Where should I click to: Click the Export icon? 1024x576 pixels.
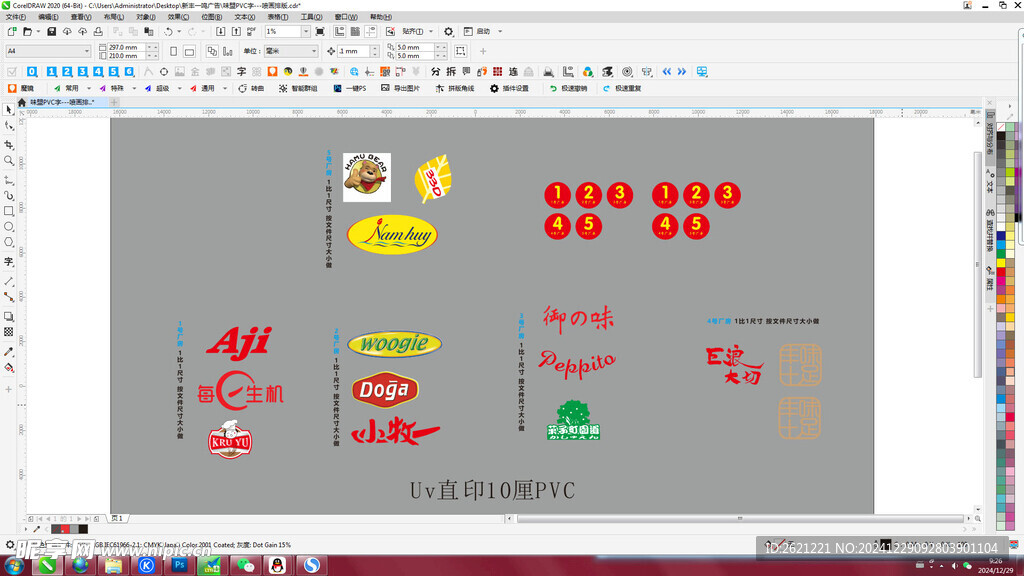click(x=236, y=31)
